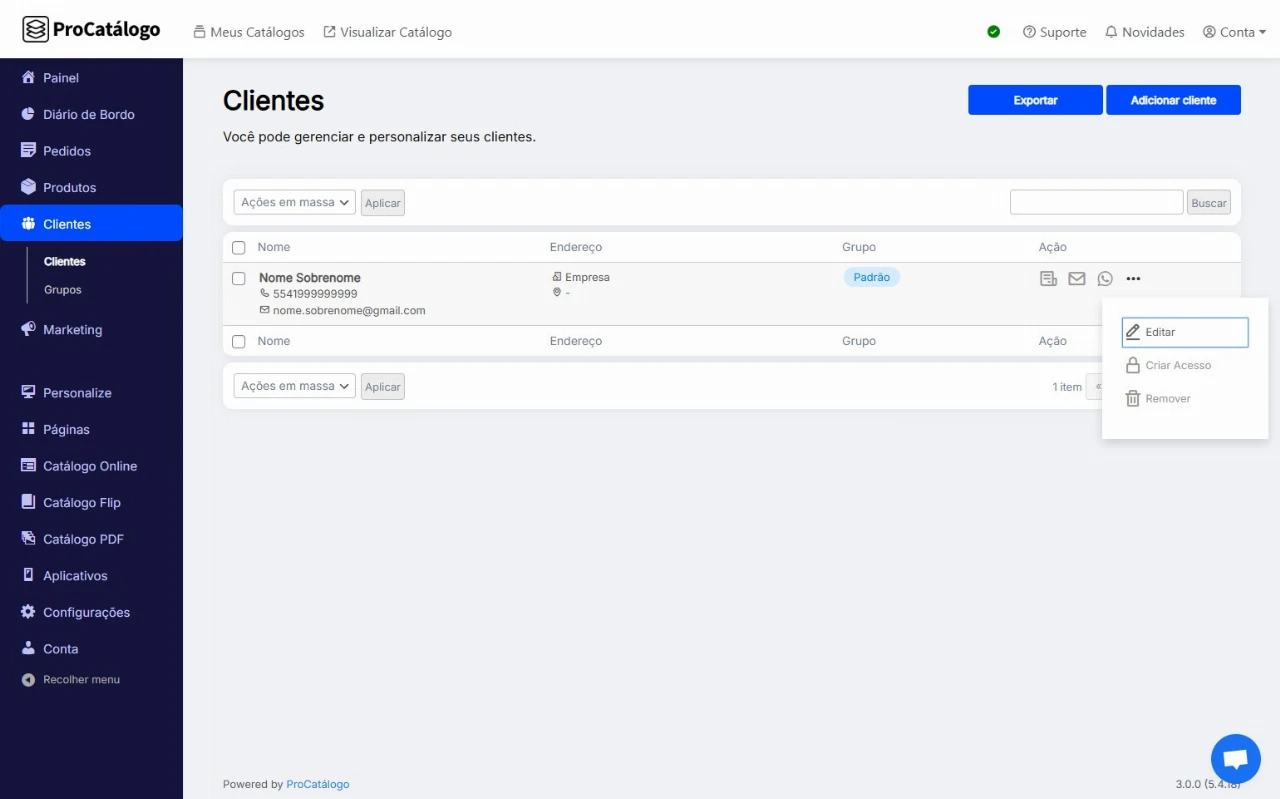Click the Exportar button
This screenshot has width=1280, height=799.
[1035, 100]
